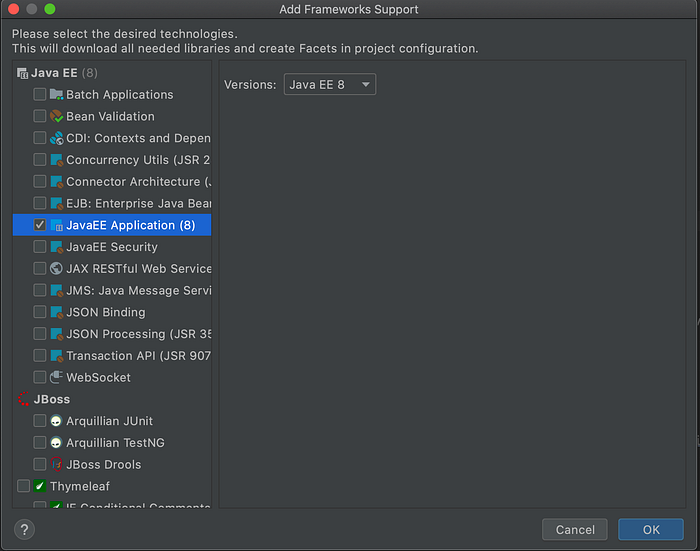Image resolution: width=700 pixels, height=551 pixels.
Task: Click the Arquillian JUnit alien icon
Action: tap(56, 421)
